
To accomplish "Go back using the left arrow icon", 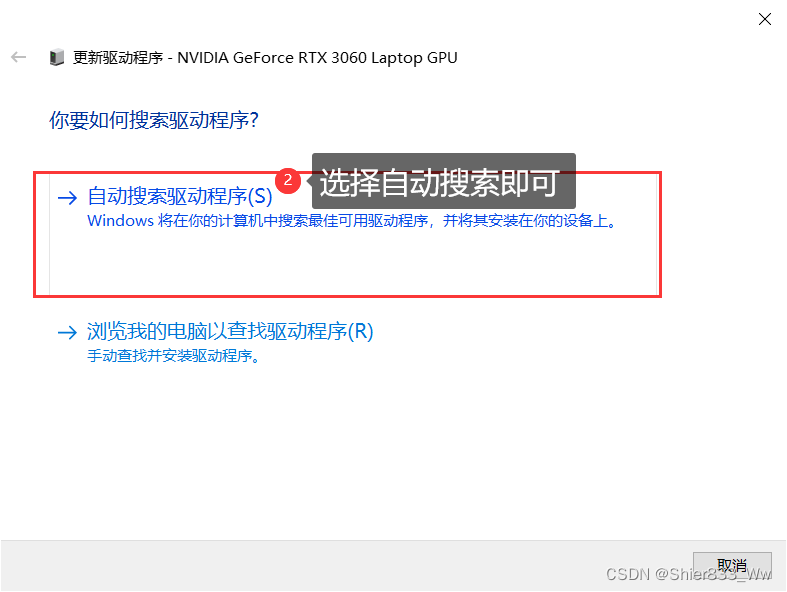I will coord(19,57).
